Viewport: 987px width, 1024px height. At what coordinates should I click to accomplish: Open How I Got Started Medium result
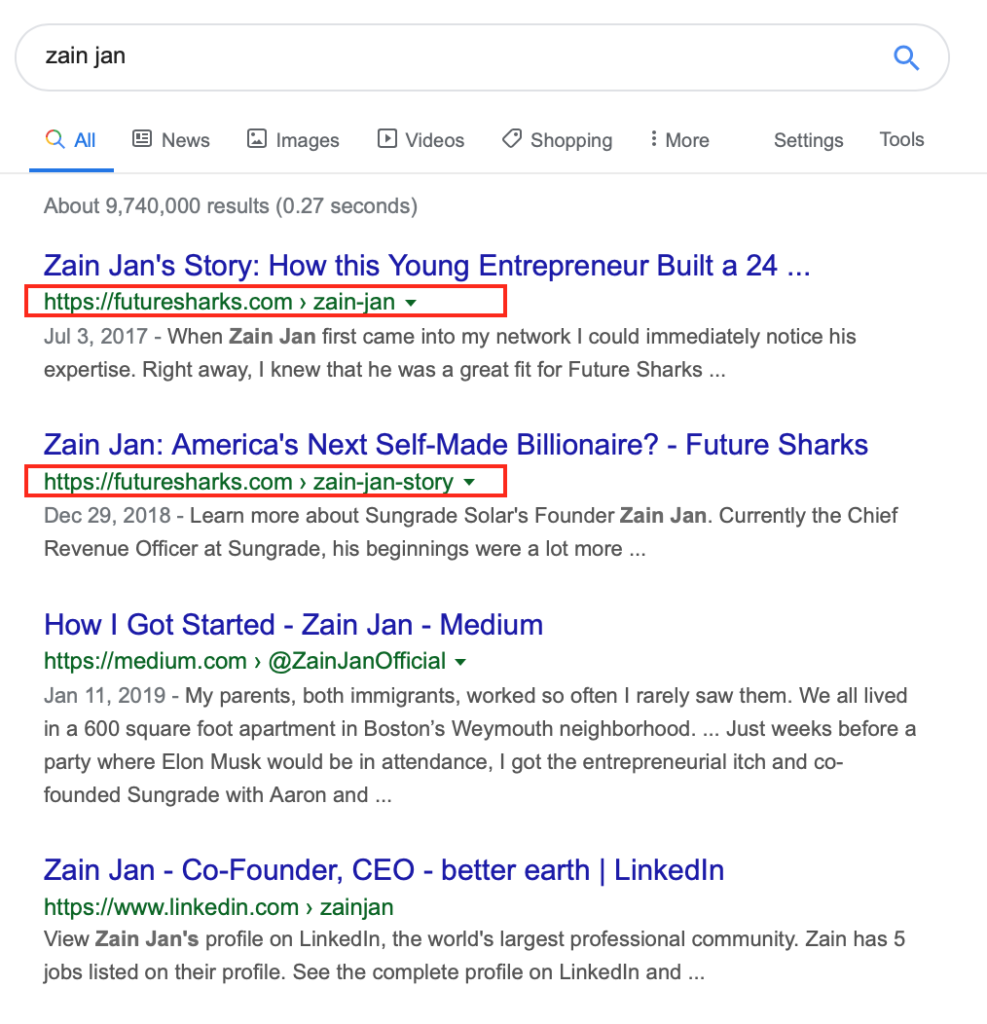293,625
